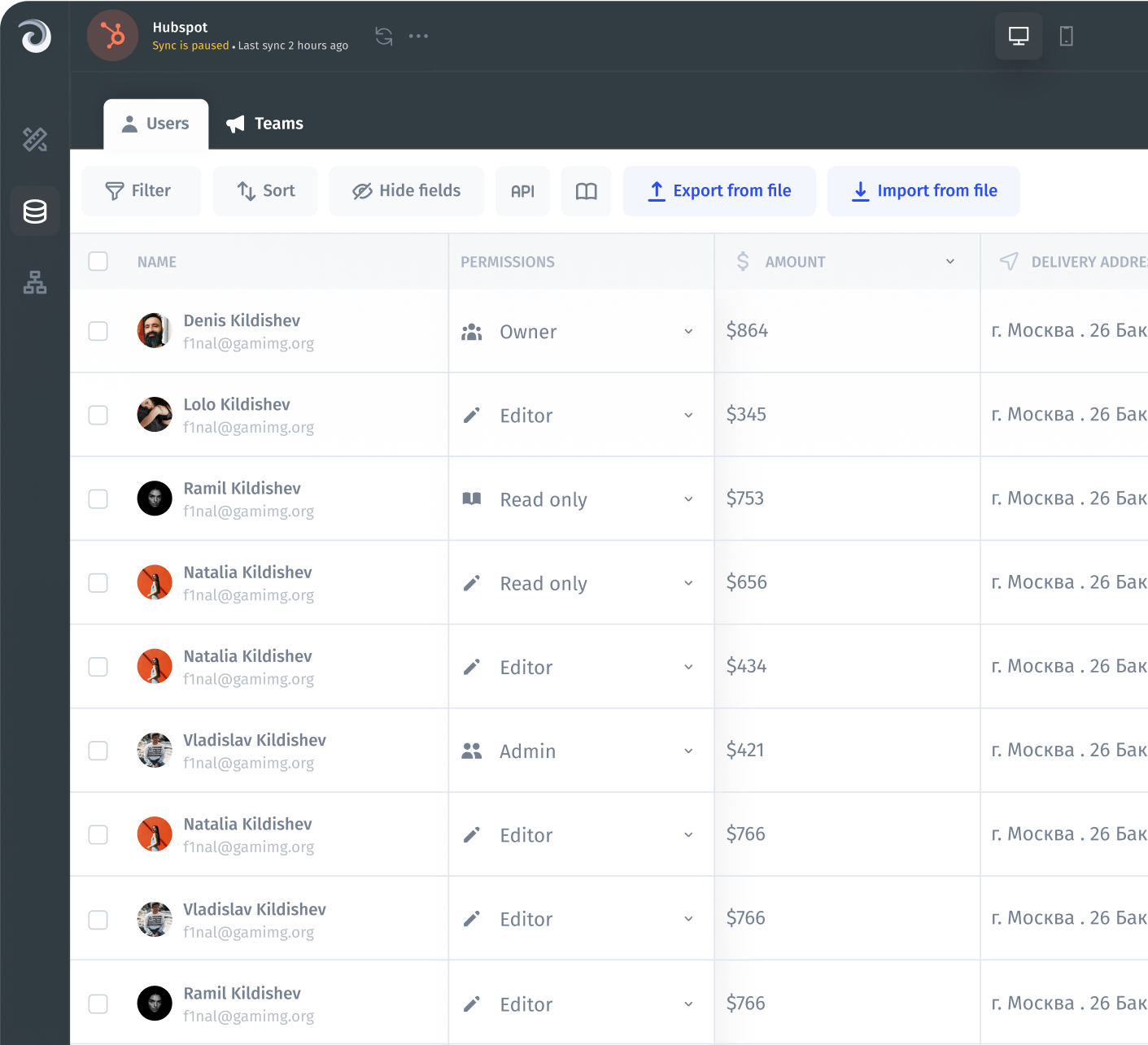Open the three-dots more options menu

(x=418, y=36)
